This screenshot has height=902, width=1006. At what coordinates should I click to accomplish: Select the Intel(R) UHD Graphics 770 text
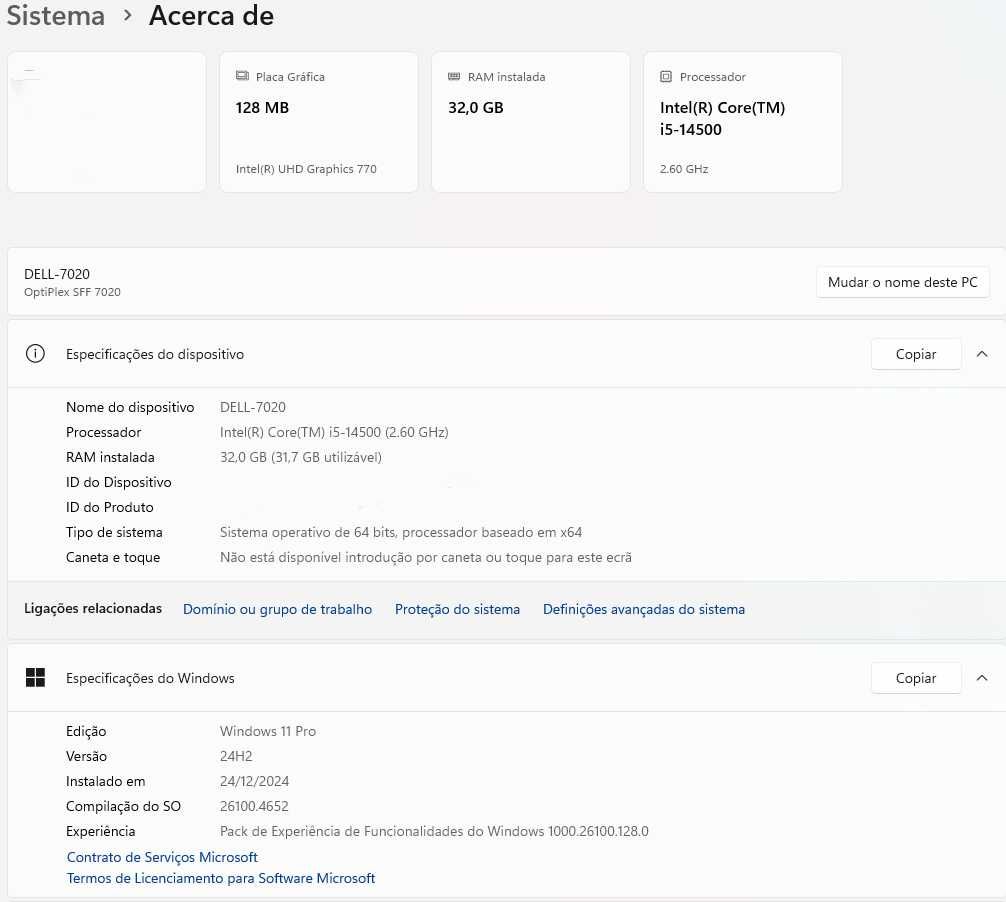[306, 169]
